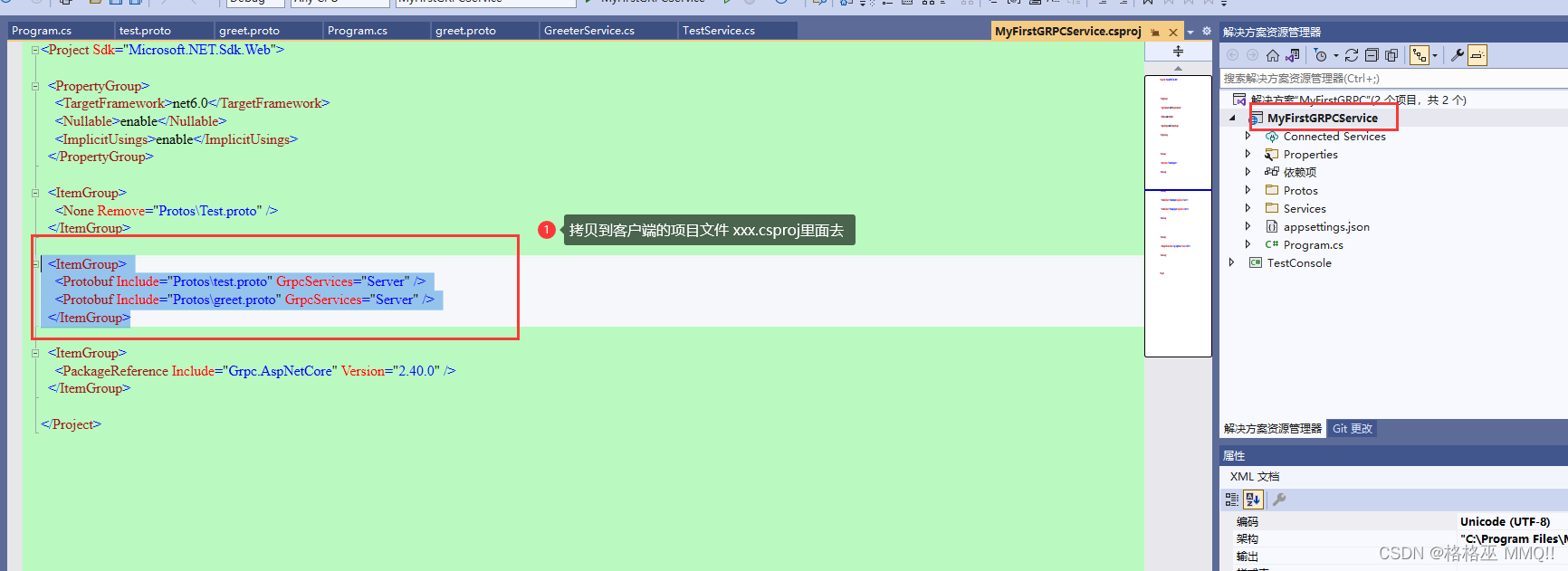Toggle alphabetical sort in Properties panel
Screen dimensions: 1568x571
[x=1253, y=499]
